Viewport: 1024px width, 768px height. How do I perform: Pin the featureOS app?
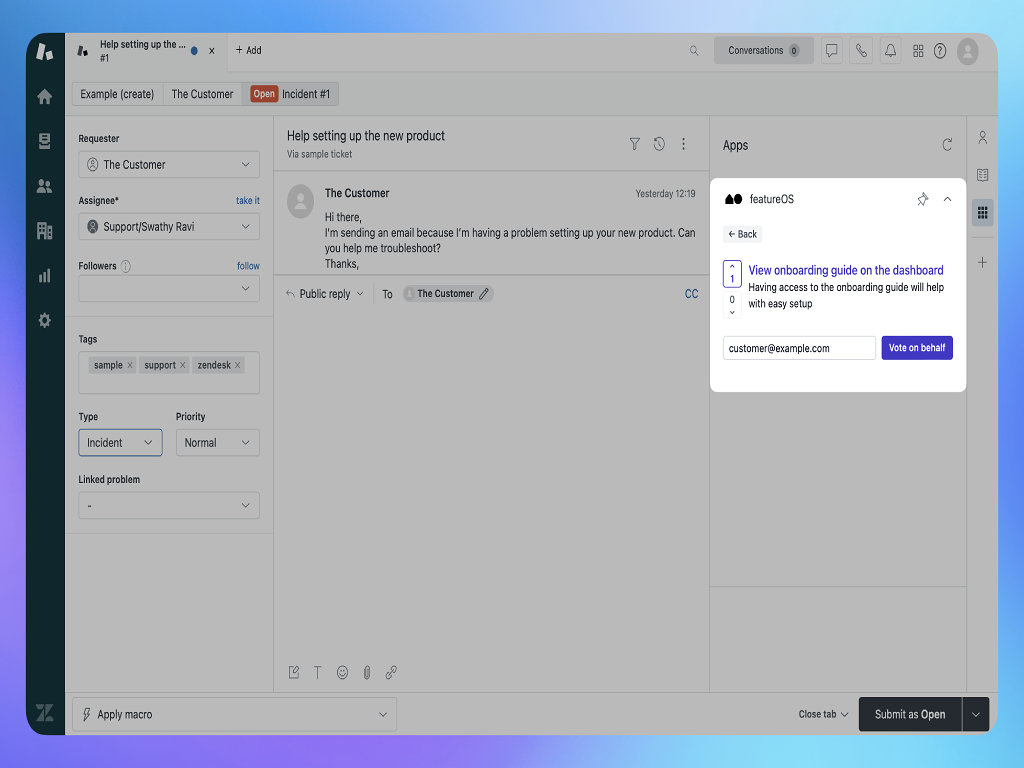tap(922, 200)
